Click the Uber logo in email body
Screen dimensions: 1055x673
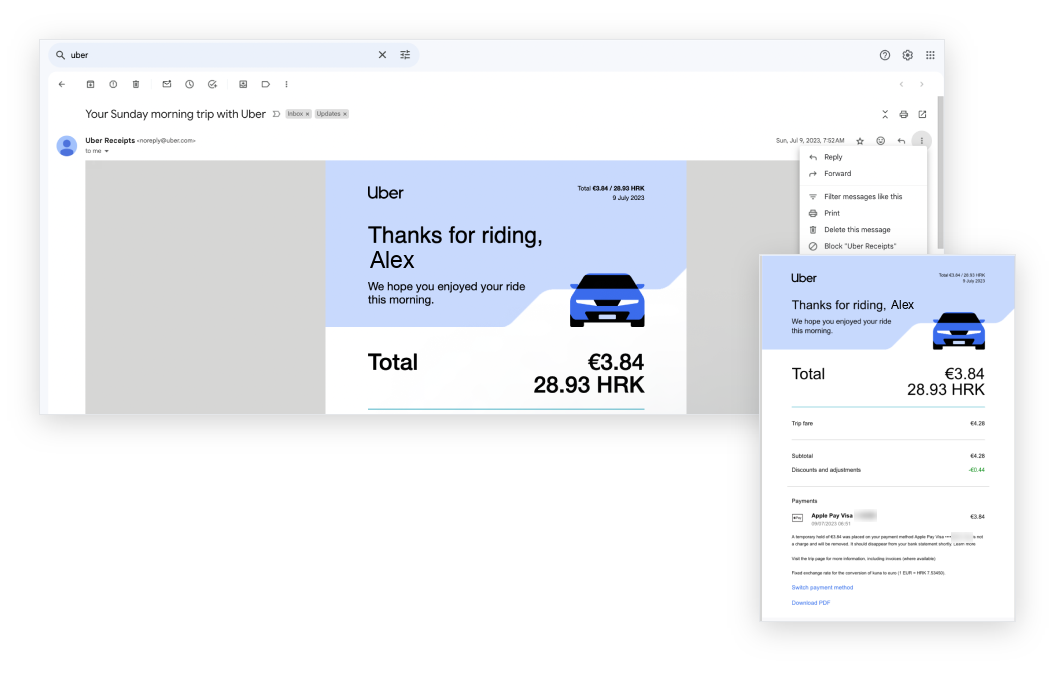tap(386, 193)
